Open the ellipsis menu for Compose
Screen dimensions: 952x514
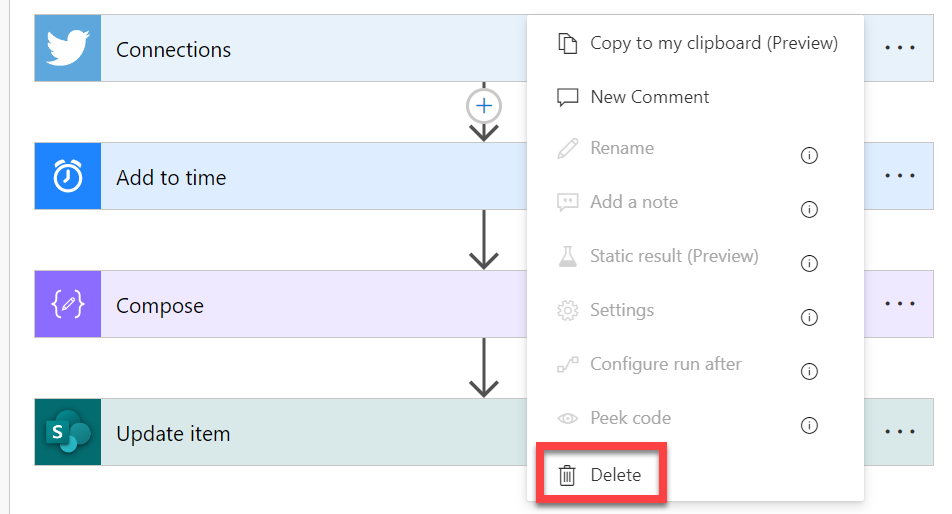point(900,304)
